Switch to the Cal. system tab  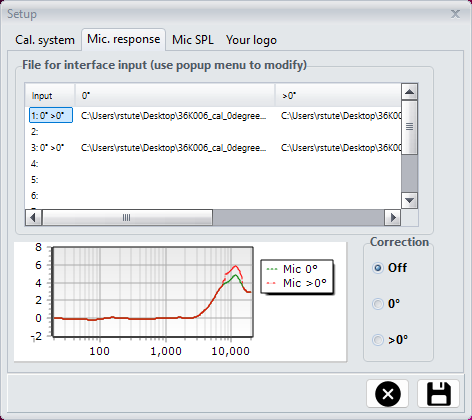pyautogui.click(x=45, y=40)
